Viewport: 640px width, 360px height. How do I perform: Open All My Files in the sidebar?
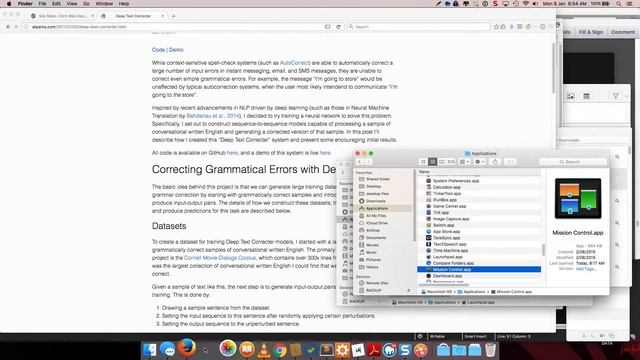pos(376,216)
